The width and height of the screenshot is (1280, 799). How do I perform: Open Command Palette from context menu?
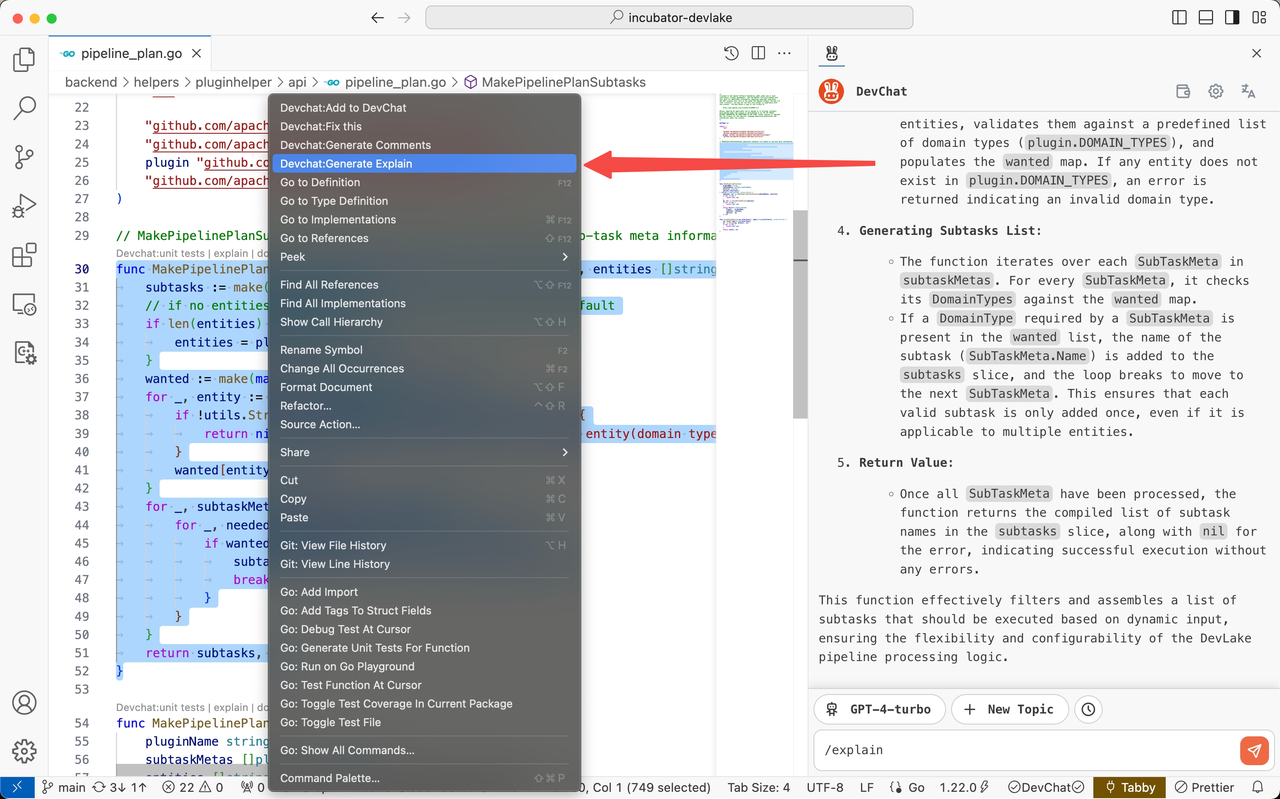pos(424,778)
